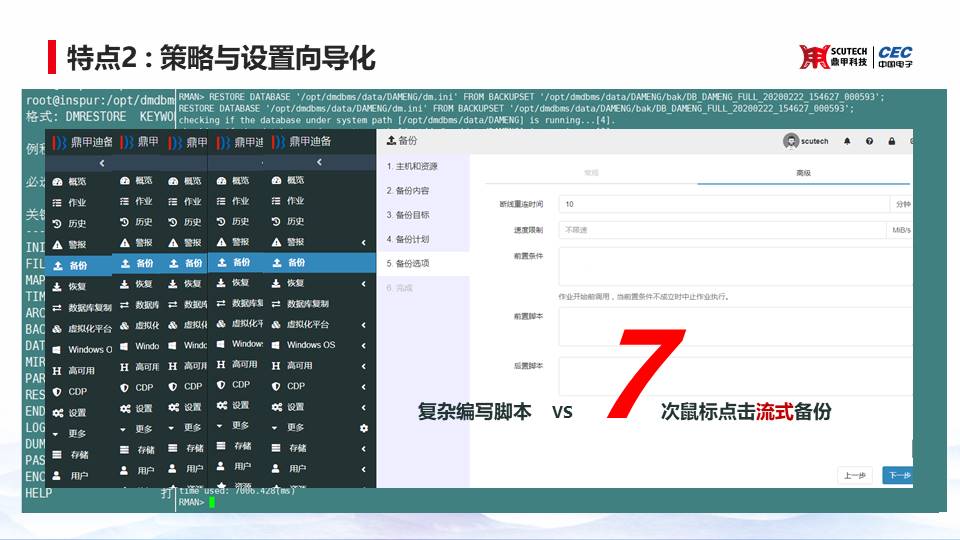Viewport: 960px width, 540px height.
Task: Go to wizard step 2. 备份内容
Action: tap(424, 190)
